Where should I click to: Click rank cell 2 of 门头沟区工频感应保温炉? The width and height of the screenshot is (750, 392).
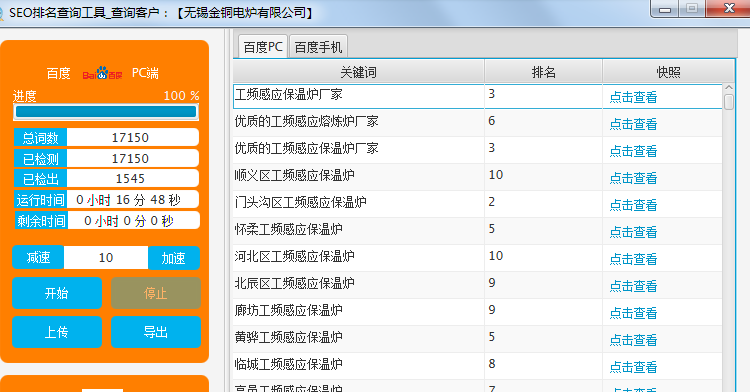543,204
